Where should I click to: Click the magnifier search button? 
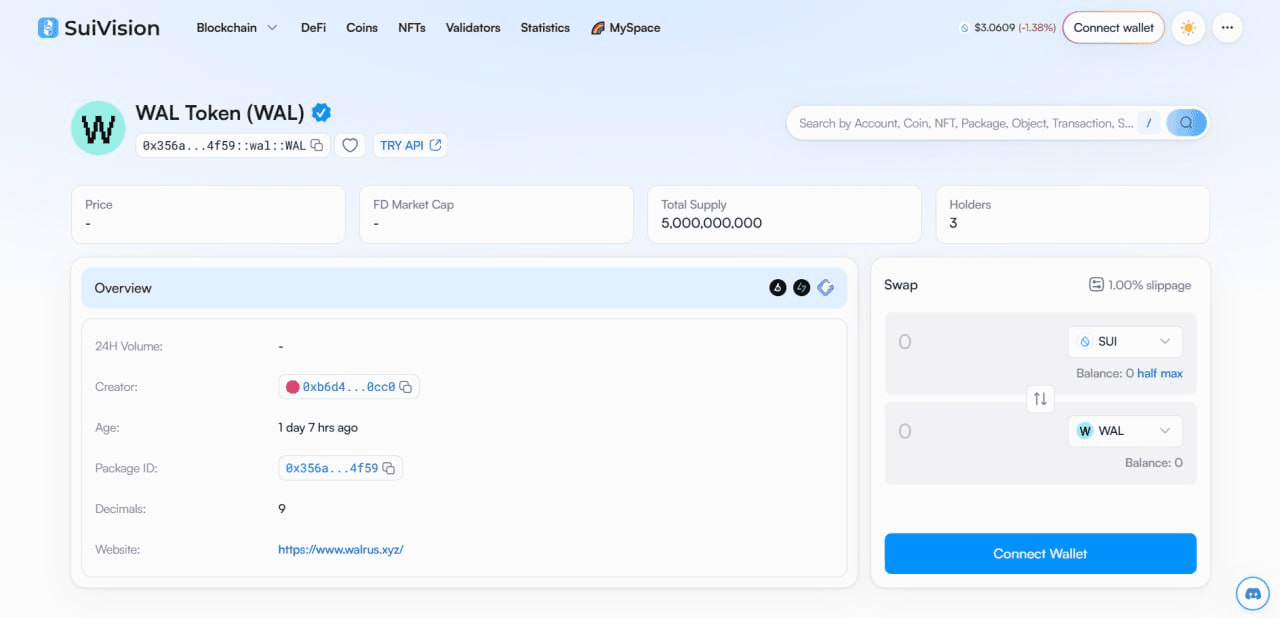tap(1186, 123)
